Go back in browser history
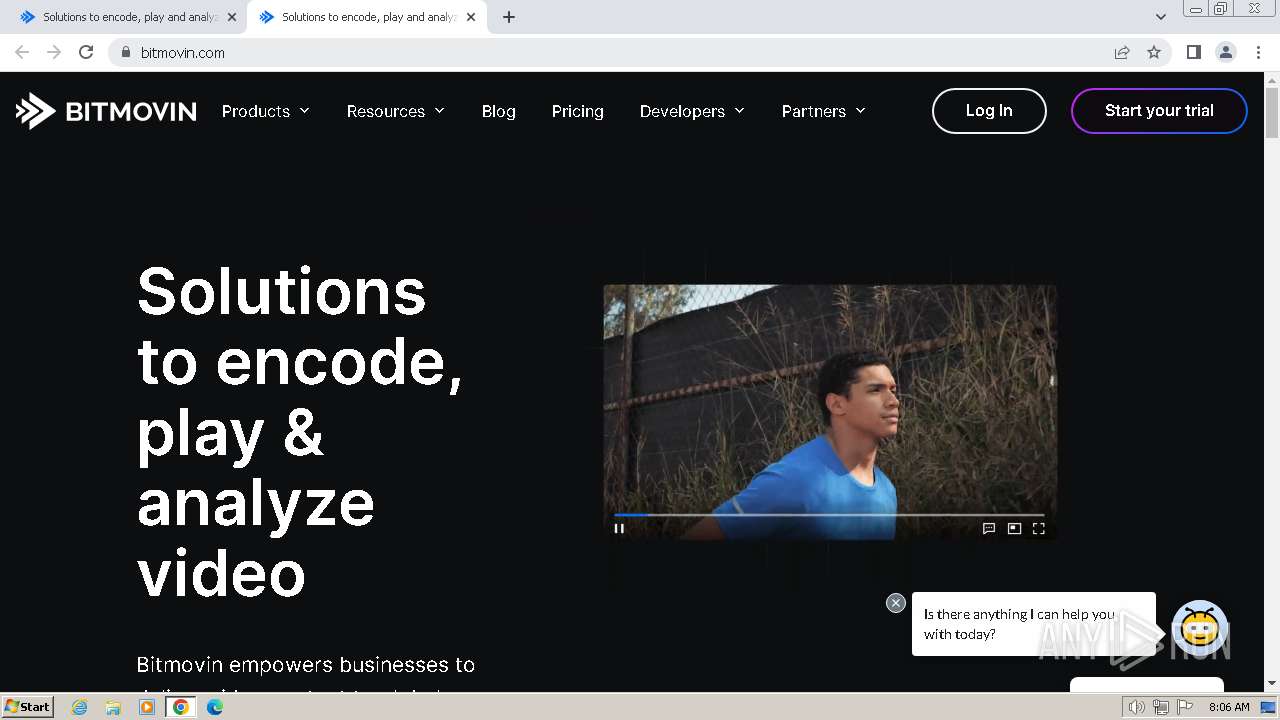1280x720 pixels. point(22,52)
